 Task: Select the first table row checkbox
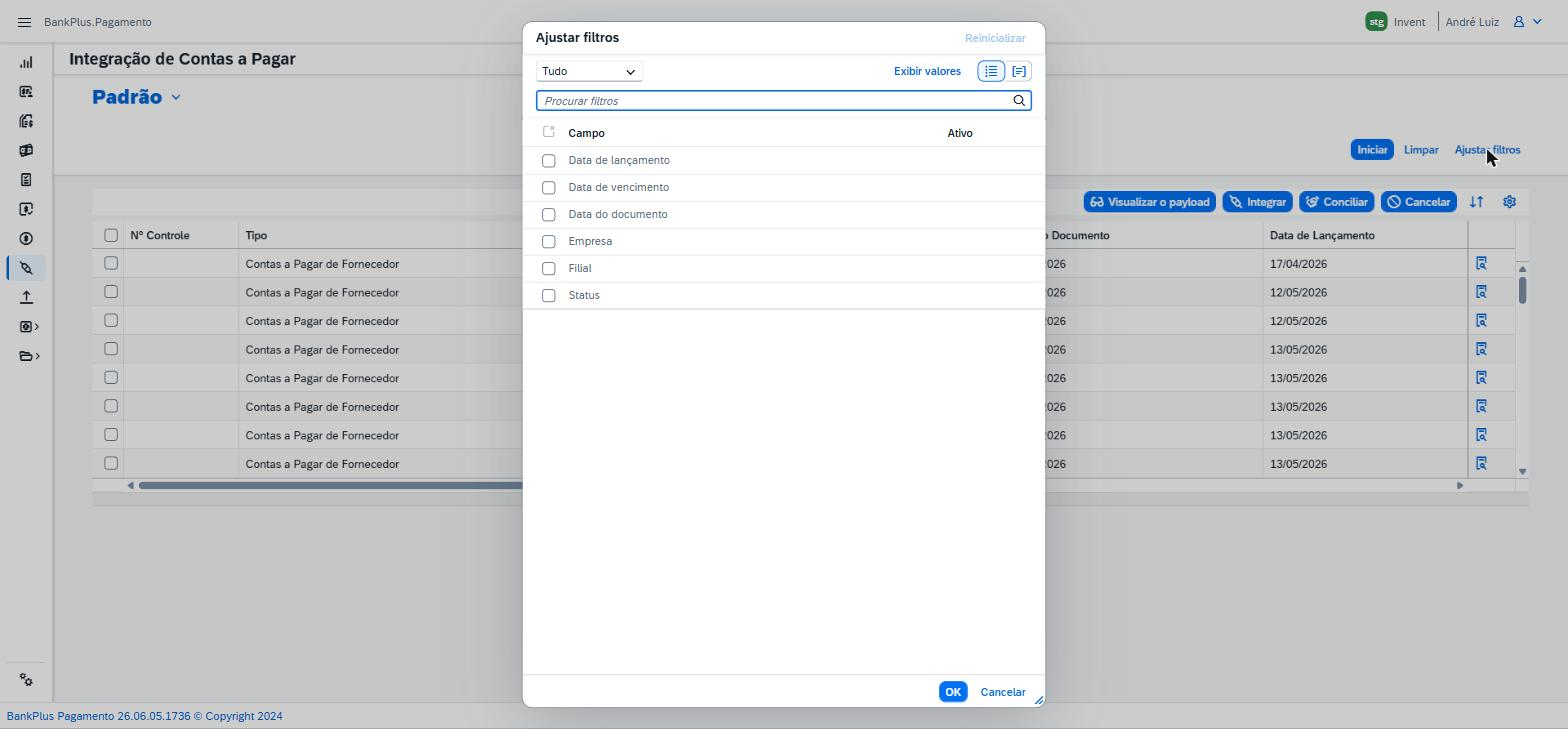click(x=111, y=263)
